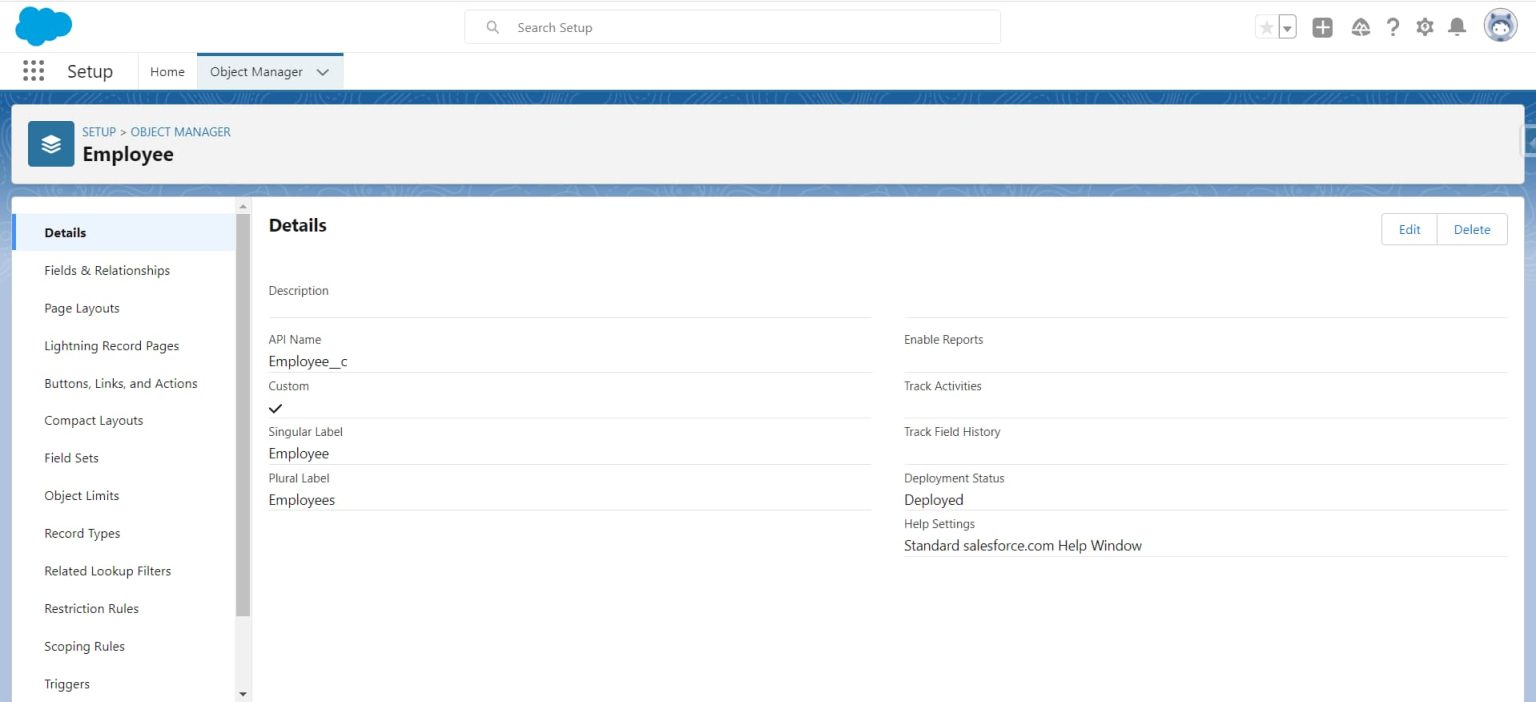Click the Employee object layers icon
The width and height of the screenshot is (1536, 702).
point(50,143)
